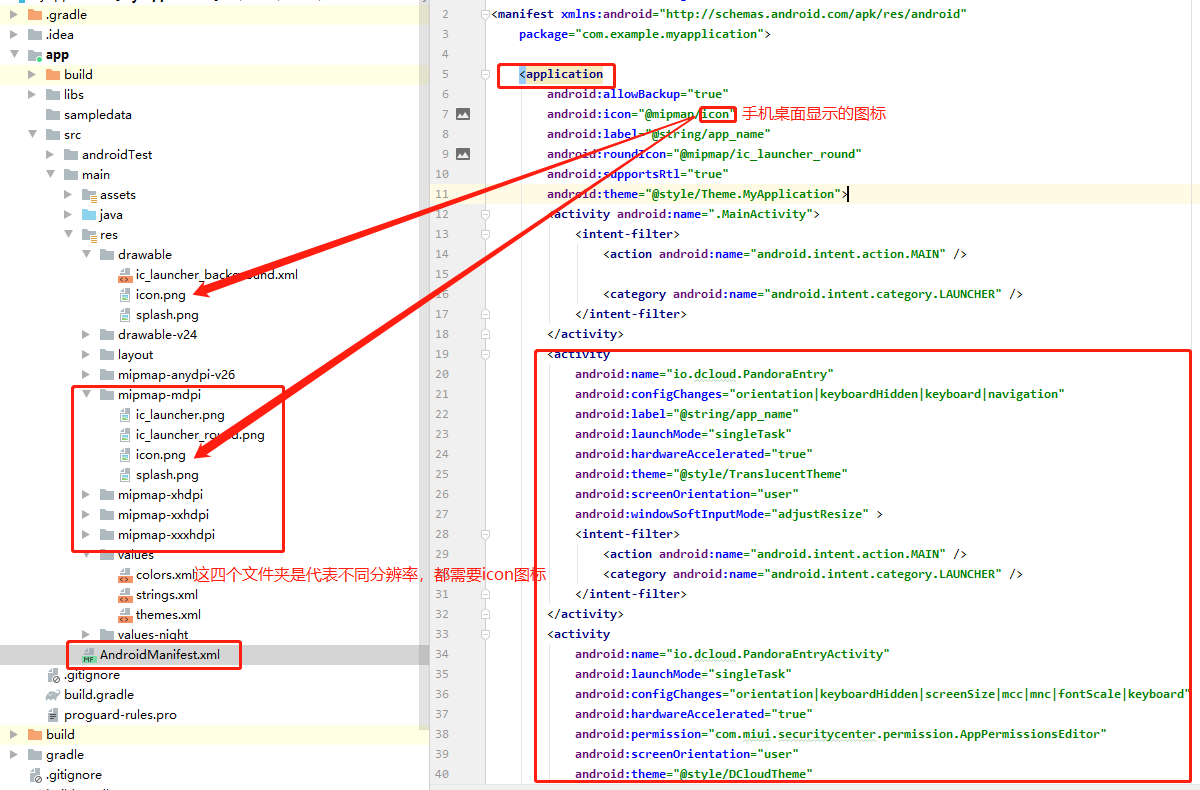Click the image preview gutter icon for android:roundIcon line

(462, 154)
